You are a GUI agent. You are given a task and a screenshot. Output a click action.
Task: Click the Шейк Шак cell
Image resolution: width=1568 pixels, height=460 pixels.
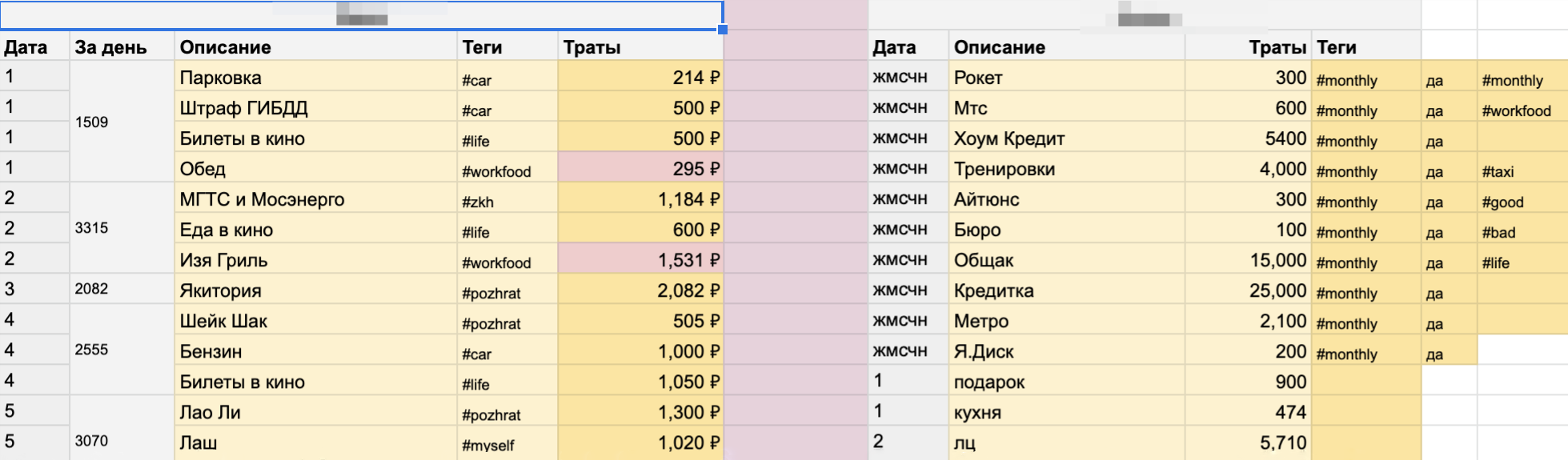click(x=315, y=320)
